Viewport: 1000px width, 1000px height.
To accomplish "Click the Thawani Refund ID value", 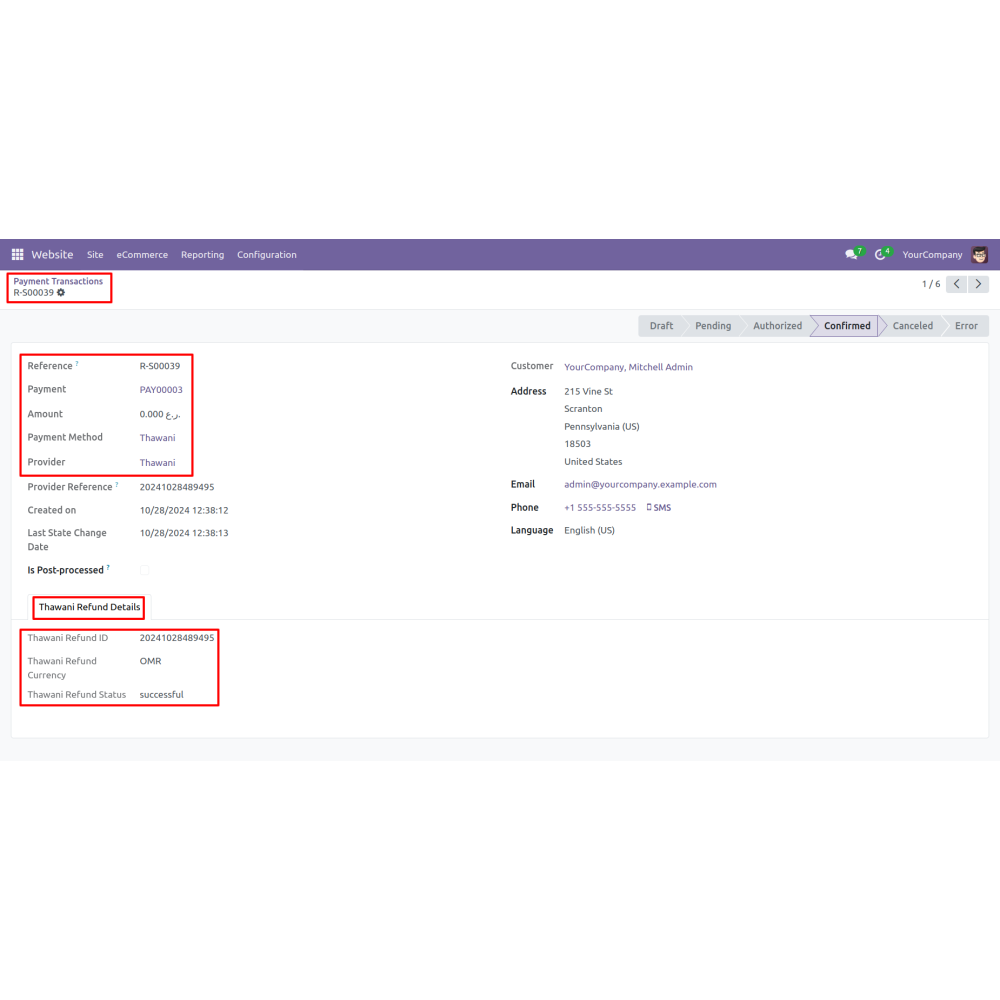I will tap(177, 638).
